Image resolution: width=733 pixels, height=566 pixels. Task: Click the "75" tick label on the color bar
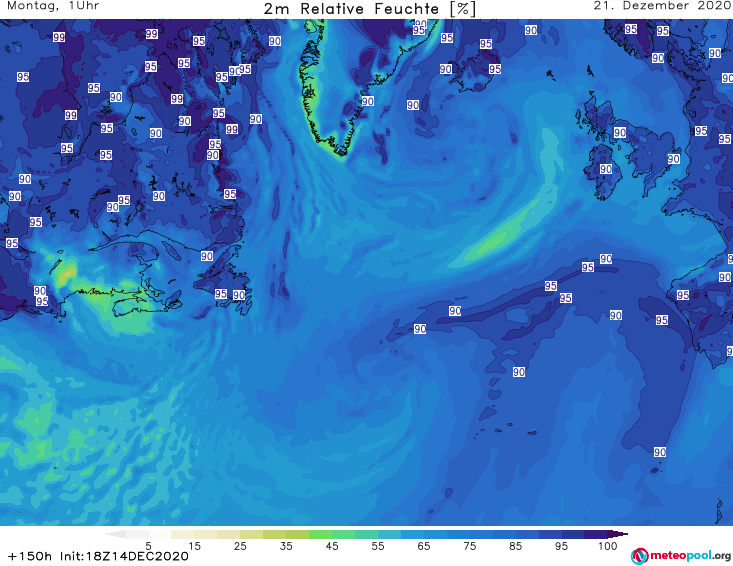(x=469, y=546)
